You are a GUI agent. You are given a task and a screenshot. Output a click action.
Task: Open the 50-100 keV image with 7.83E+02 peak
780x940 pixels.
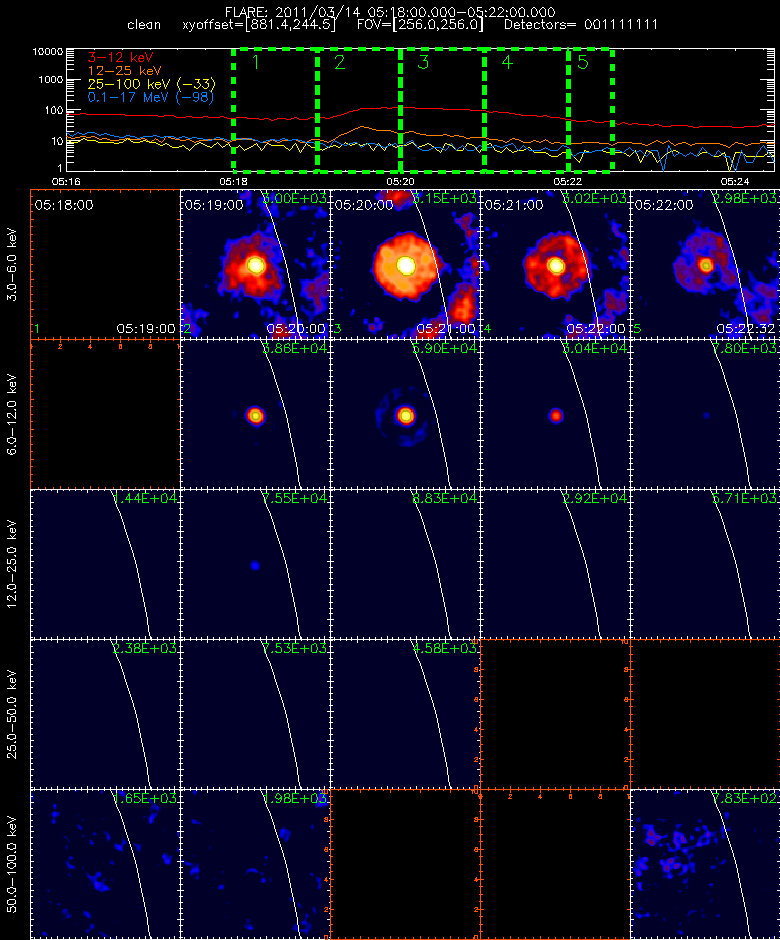click(x=705, y=864)
